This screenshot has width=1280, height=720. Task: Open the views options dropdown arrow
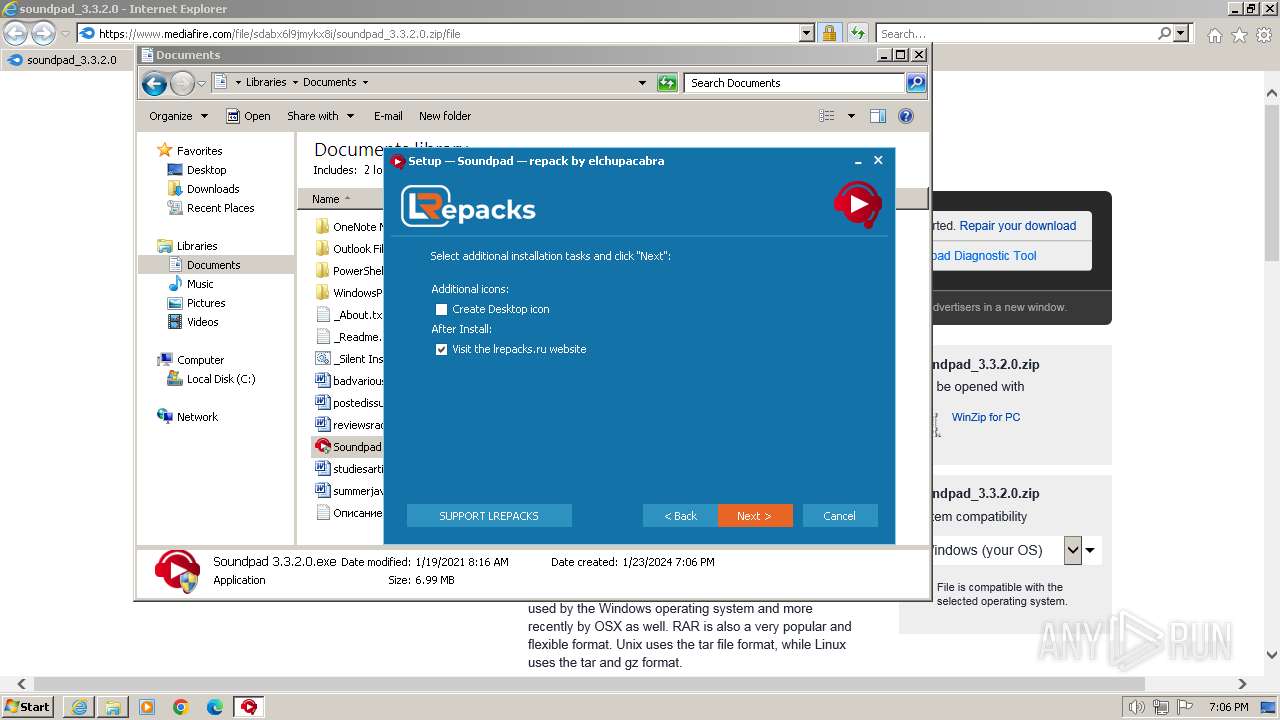(851, 116)
